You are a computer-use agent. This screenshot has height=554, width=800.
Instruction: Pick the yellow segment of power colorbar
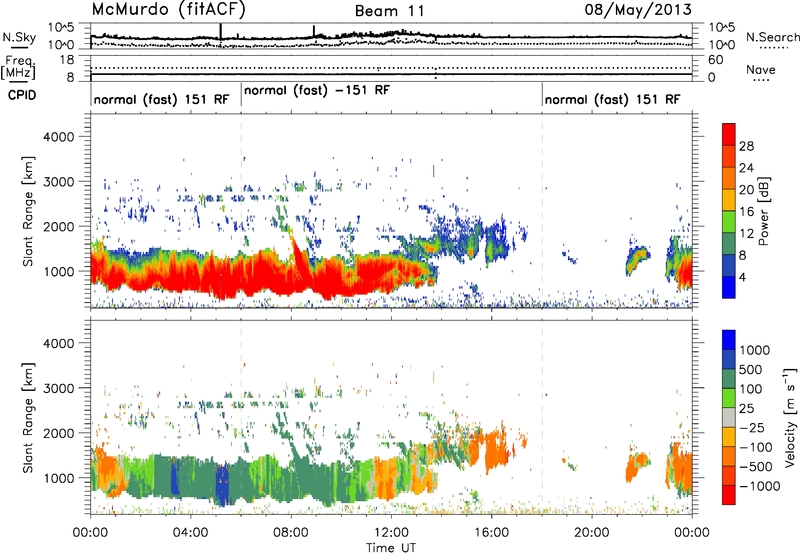tap(729, 199)
